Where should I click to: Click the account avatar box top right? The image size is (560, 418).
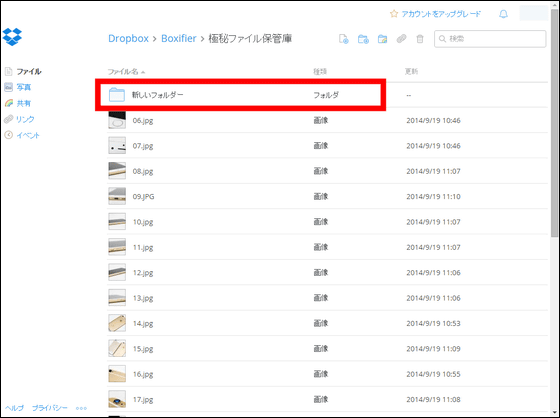(x=534, y=13)
